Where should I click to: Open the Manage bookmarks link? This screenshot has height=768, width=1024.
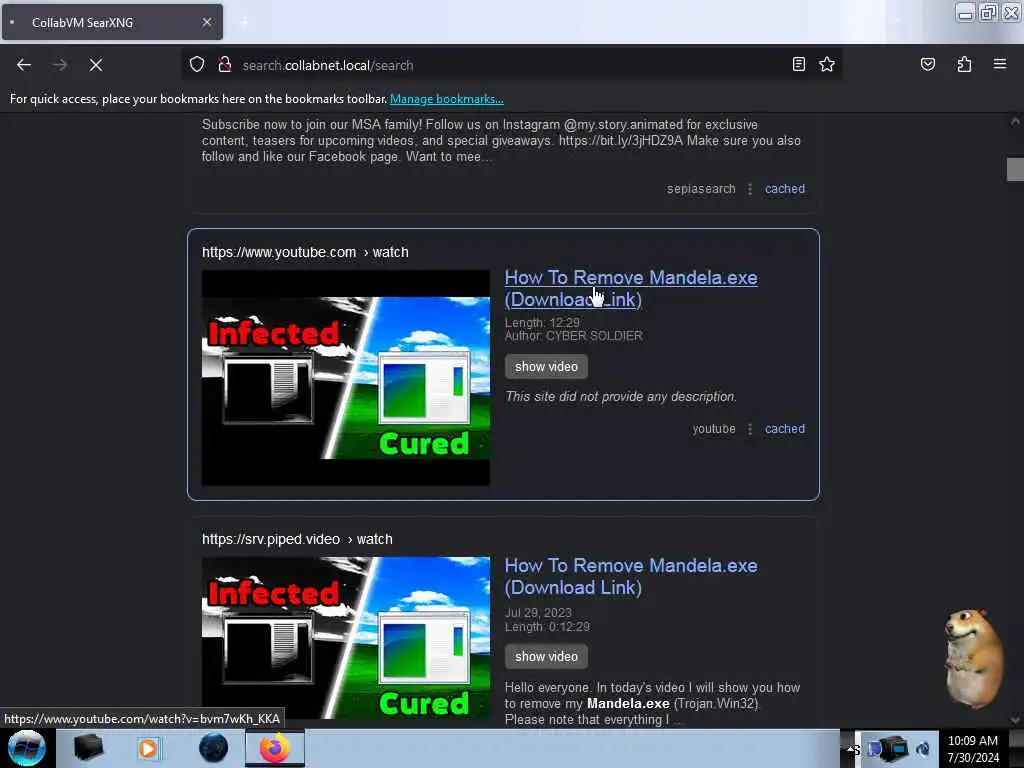pos(447,99)
